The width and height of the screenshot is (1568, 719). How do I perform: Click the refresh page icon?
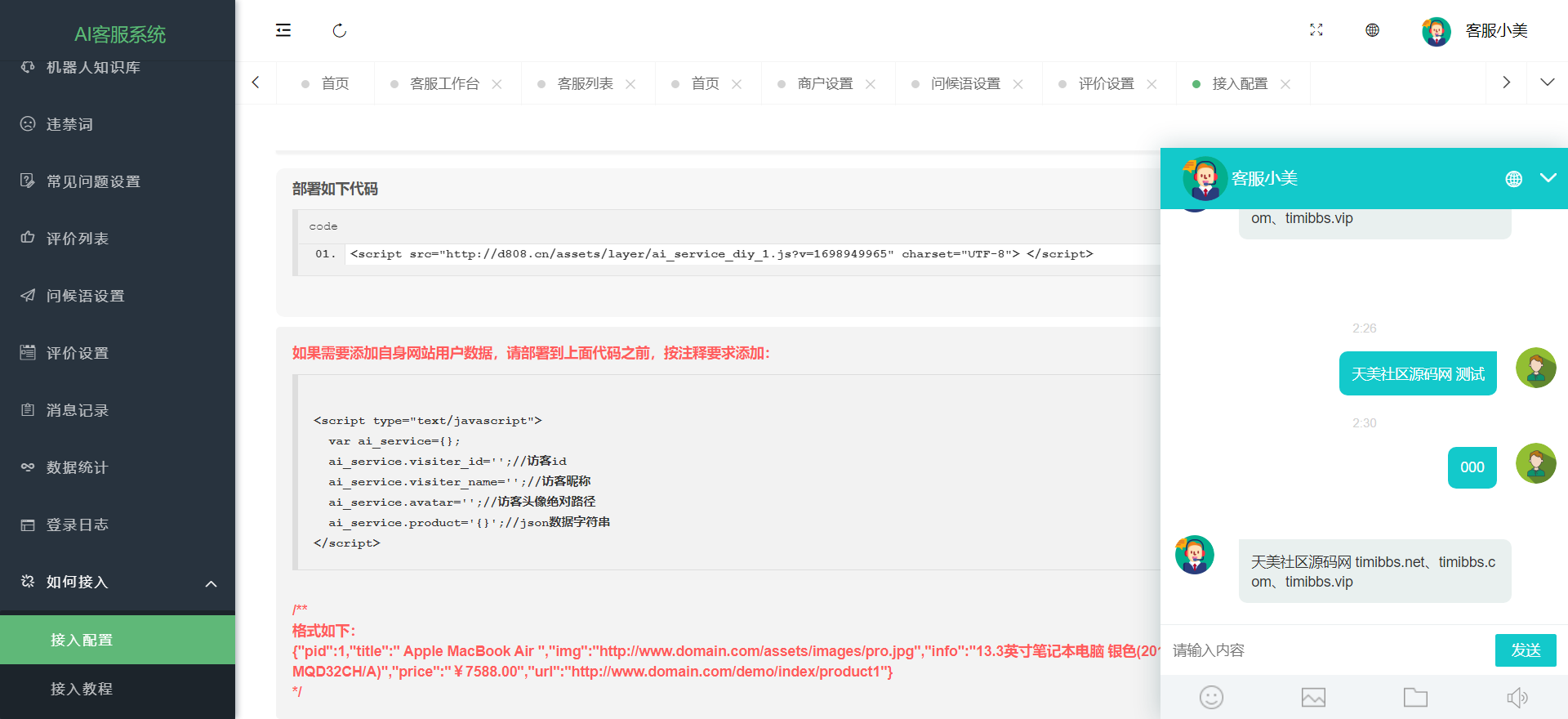[x=340, y=30]
